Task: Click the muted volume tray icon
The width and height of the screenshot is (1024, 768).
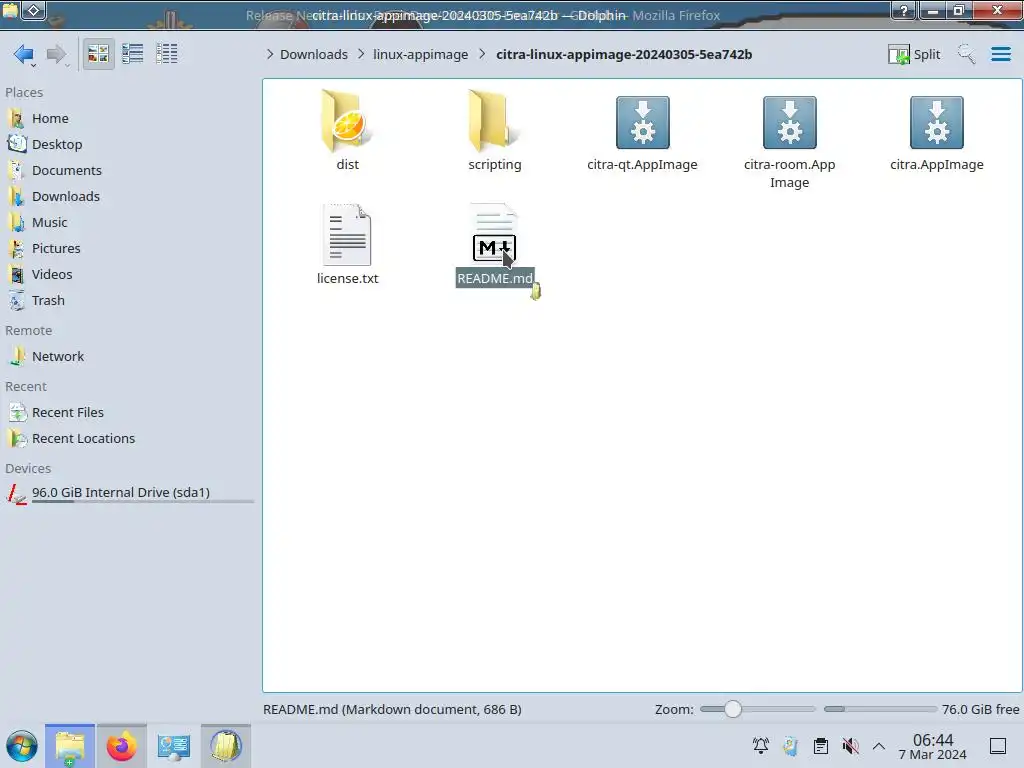Action: 850,746
